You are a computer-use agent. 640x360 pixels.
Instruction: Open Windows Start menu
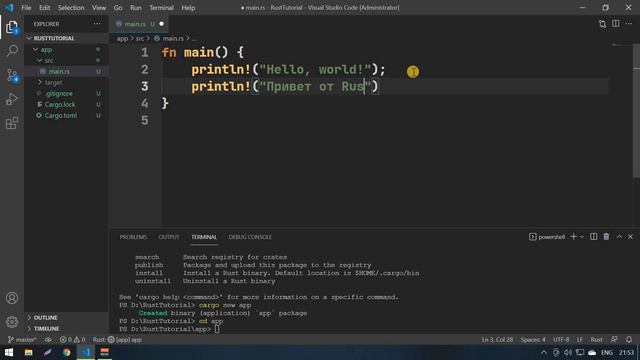(x=9, y=352)
